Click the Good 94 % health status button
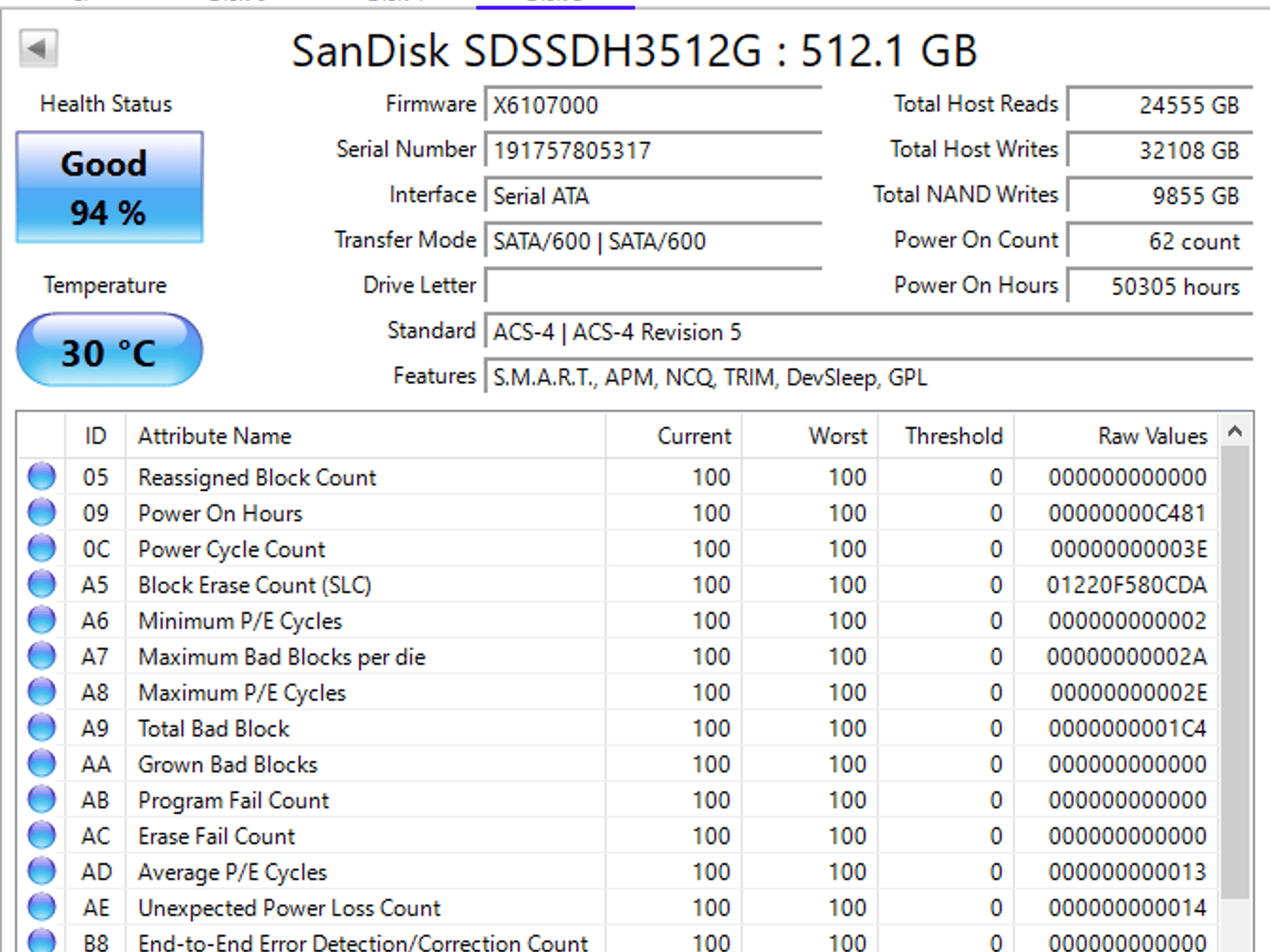This screenshot has height=952, width=1270. pos(110,187)
